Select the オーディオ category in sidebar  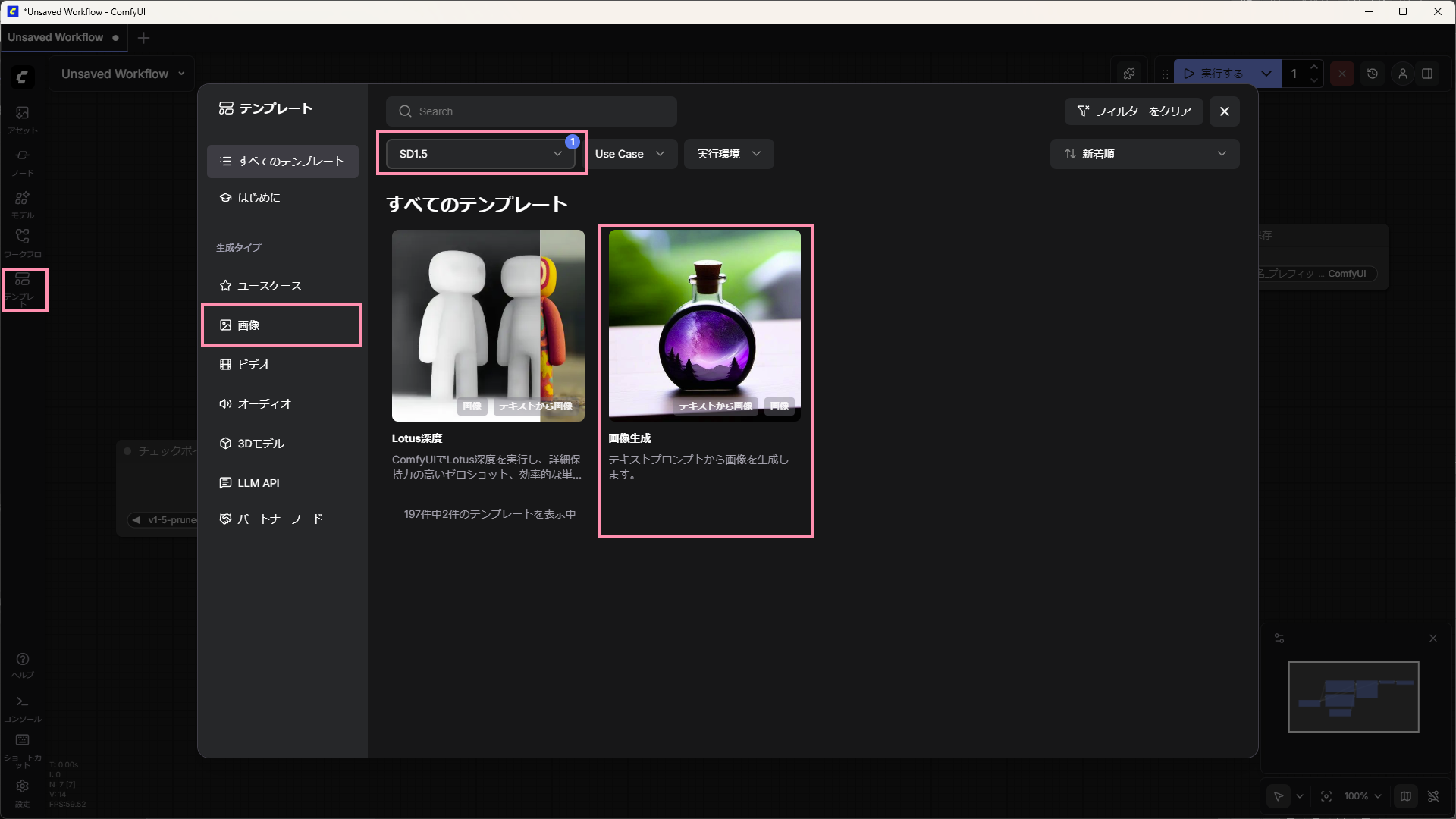click(x=264, y=404)
